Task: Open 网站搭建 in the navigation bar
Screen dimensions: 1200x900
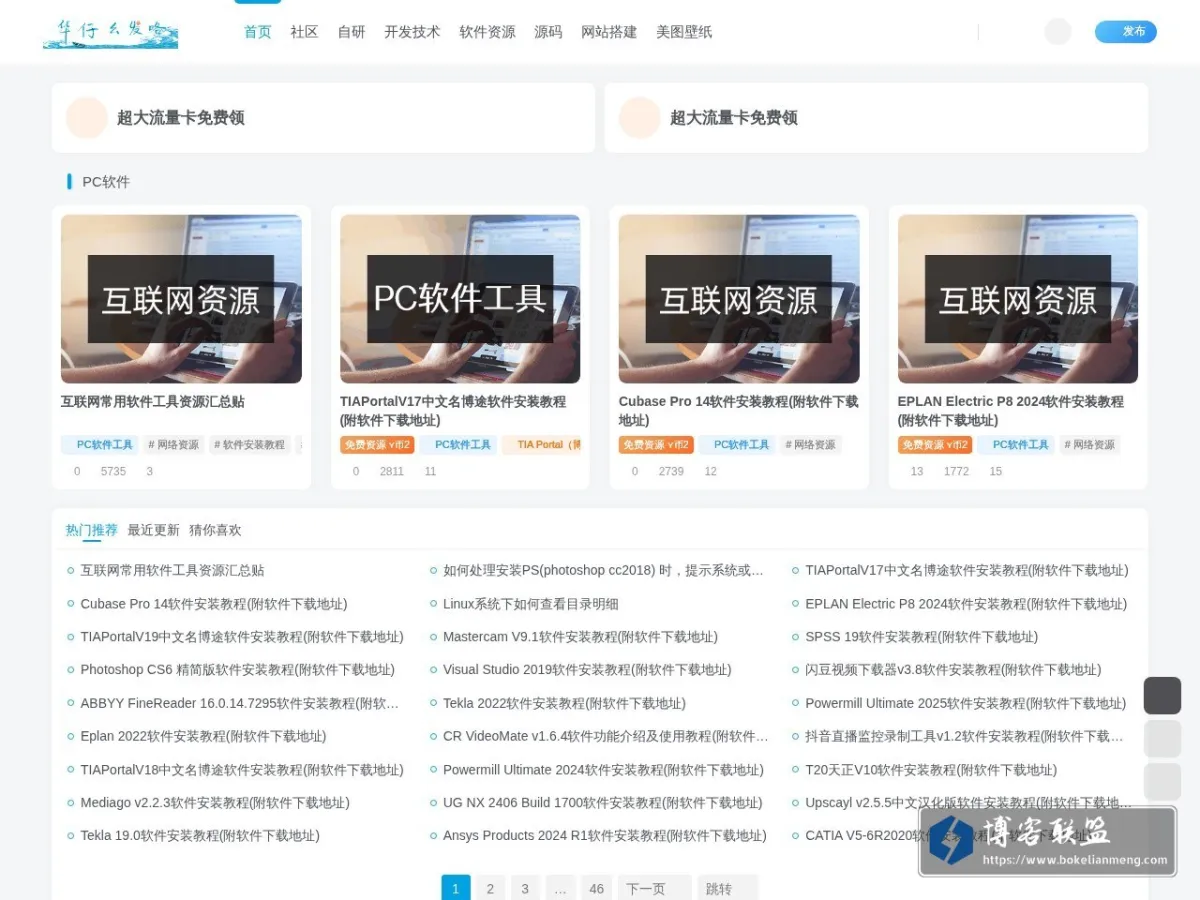Action: coord(609,32)
